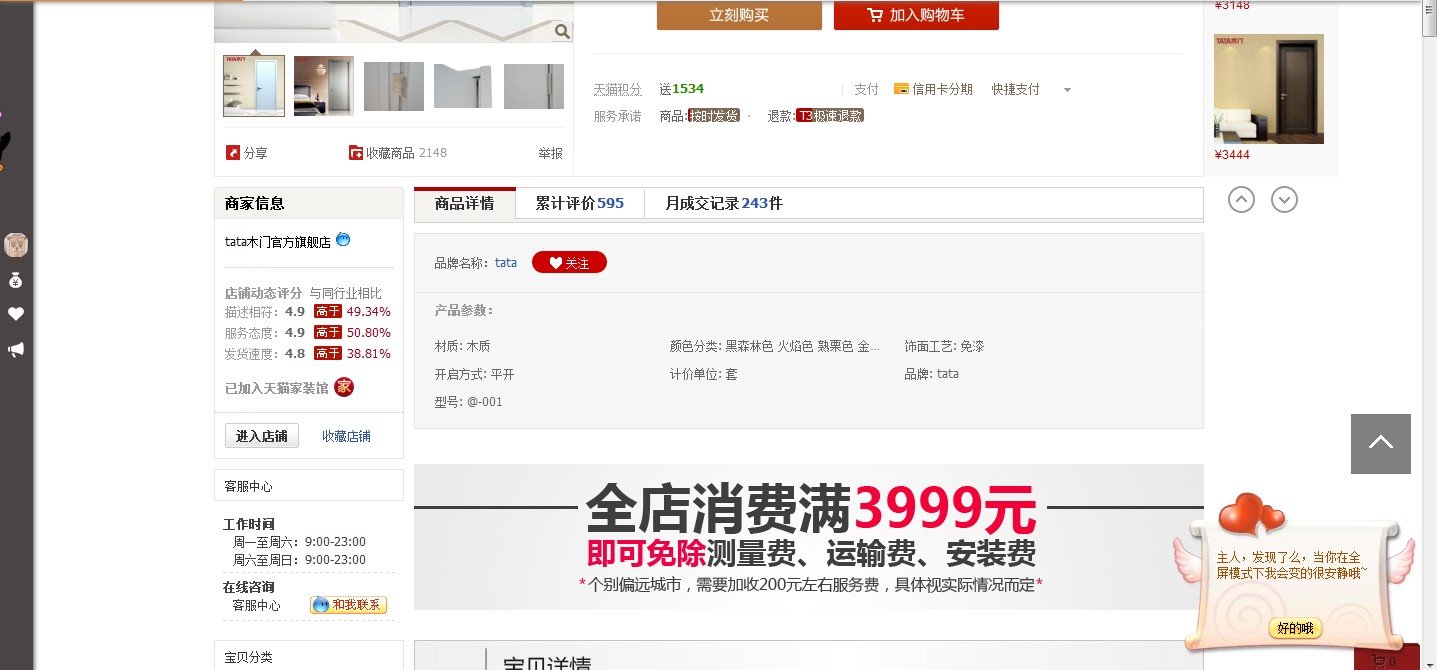Dismiss popup with 好的哦 button
Screen dimensions: 1437x670
click(1295, 628)
